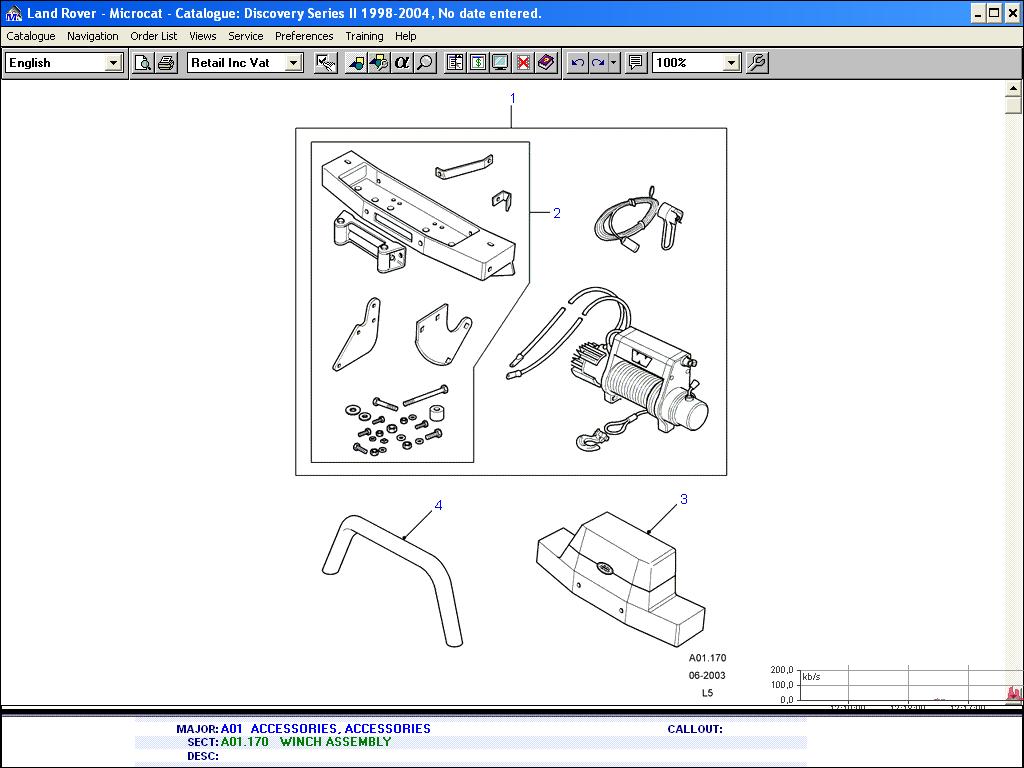The image size is (1024, 768).
Task: Expand the Retail Inc Vat price dropdown
Action: [293, 63]
